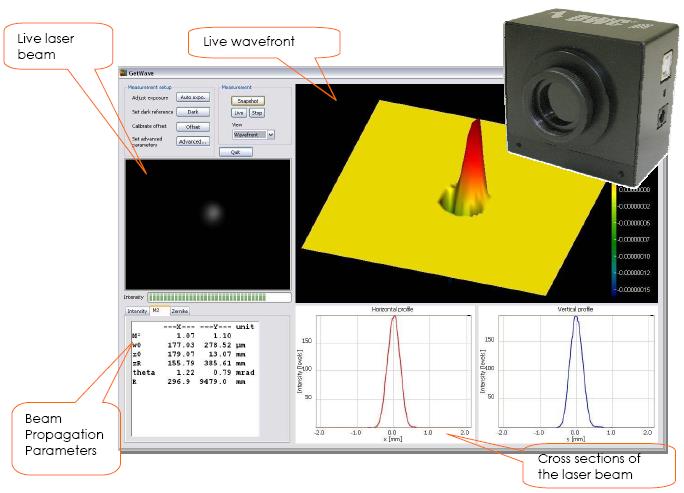This screenshot has width=684, height=493.
Task: Click the 'theta' row in parameters
Action: click(194, 373)
